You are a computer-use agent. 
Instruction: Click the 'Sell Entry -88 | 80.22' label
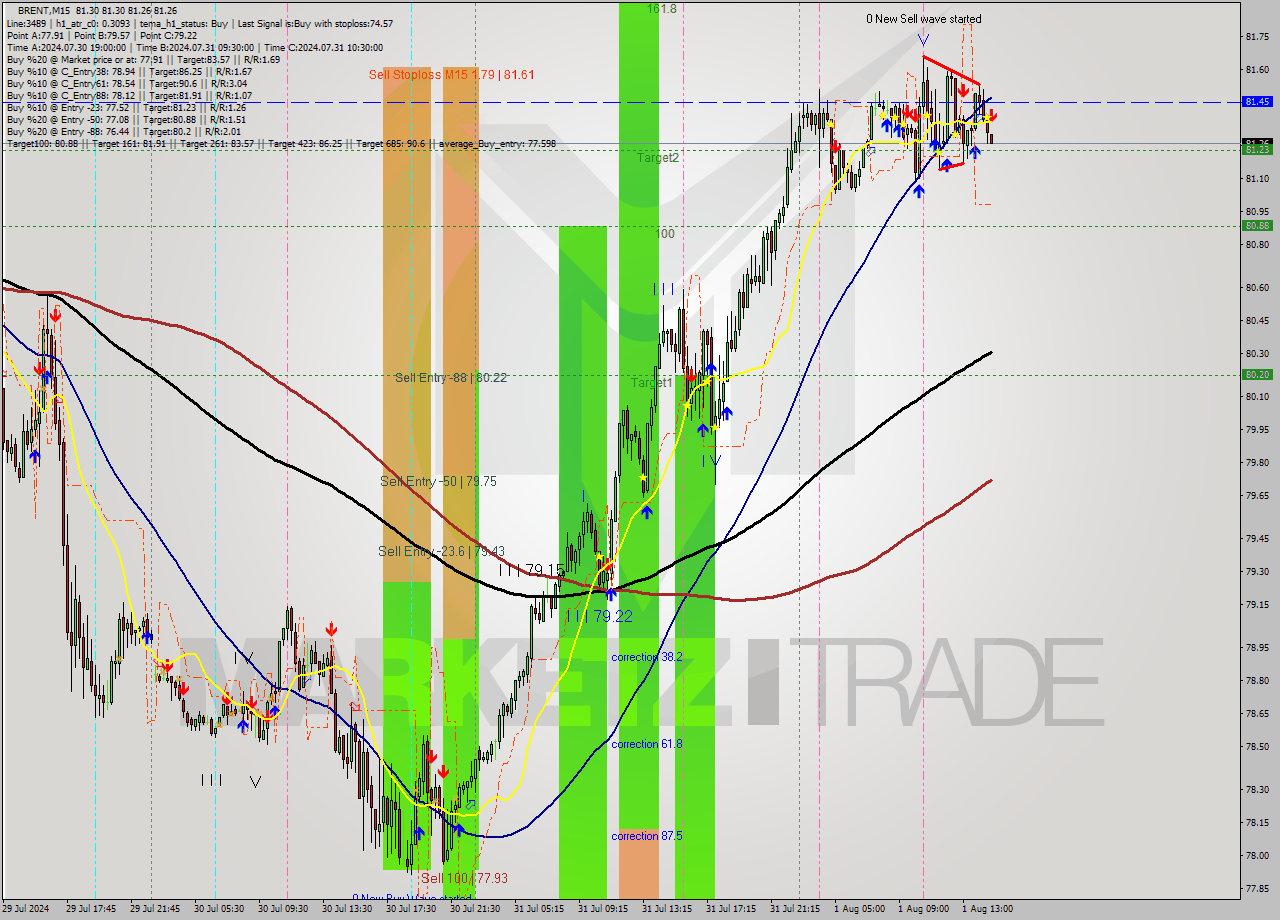(x=451, y=378)
